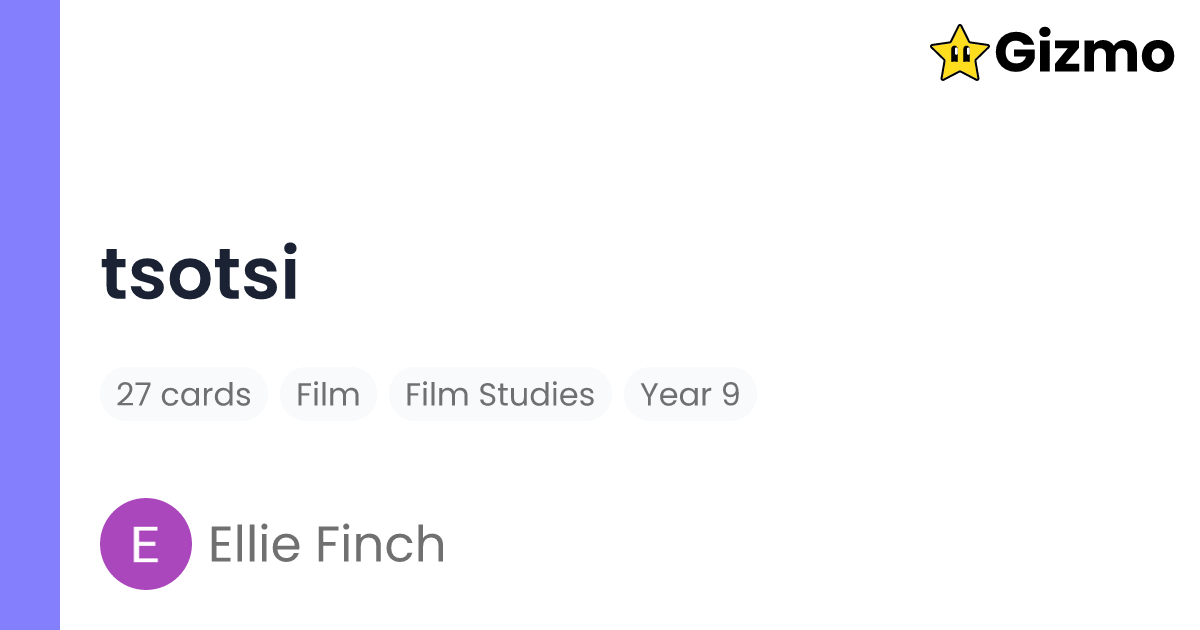The width and height of the screenshot is (1200, 630).
Task: Open the Gizmo wordmark logo
Action: (x=1085, y=53)
